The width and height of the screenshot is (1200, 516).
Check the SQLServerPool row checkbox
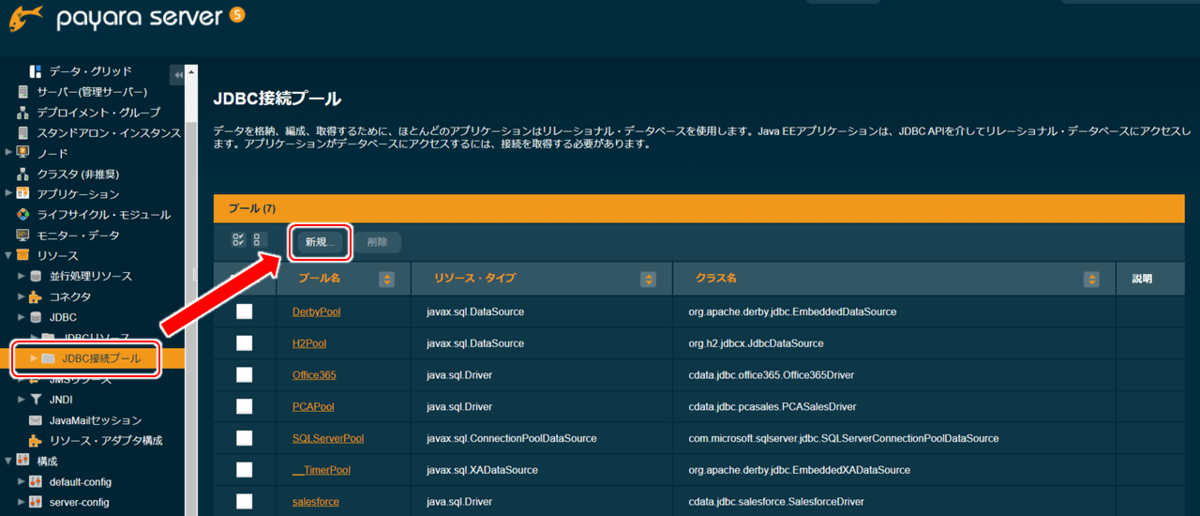click(244, 438)
